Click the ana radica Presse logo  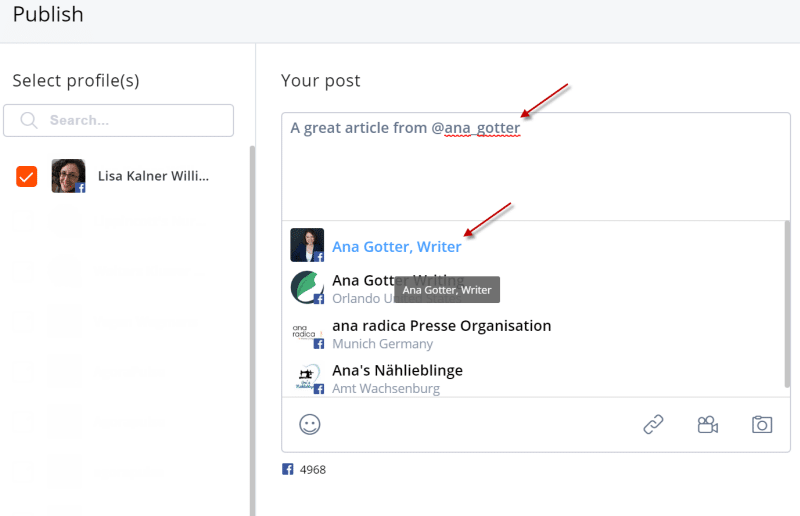point(307,334)
